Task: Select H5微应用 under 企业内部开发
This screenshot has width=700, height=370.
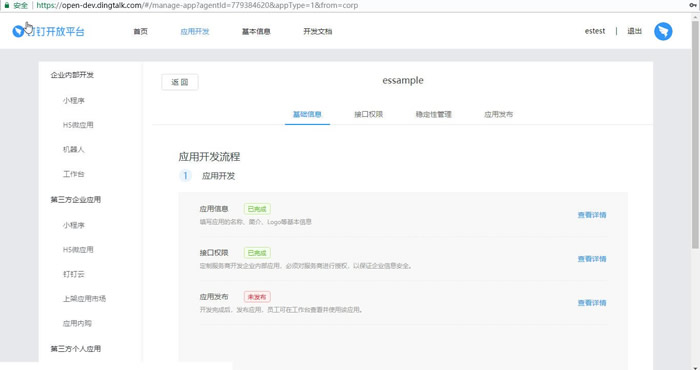Action: pyautogui.click(x=78, y=125)
